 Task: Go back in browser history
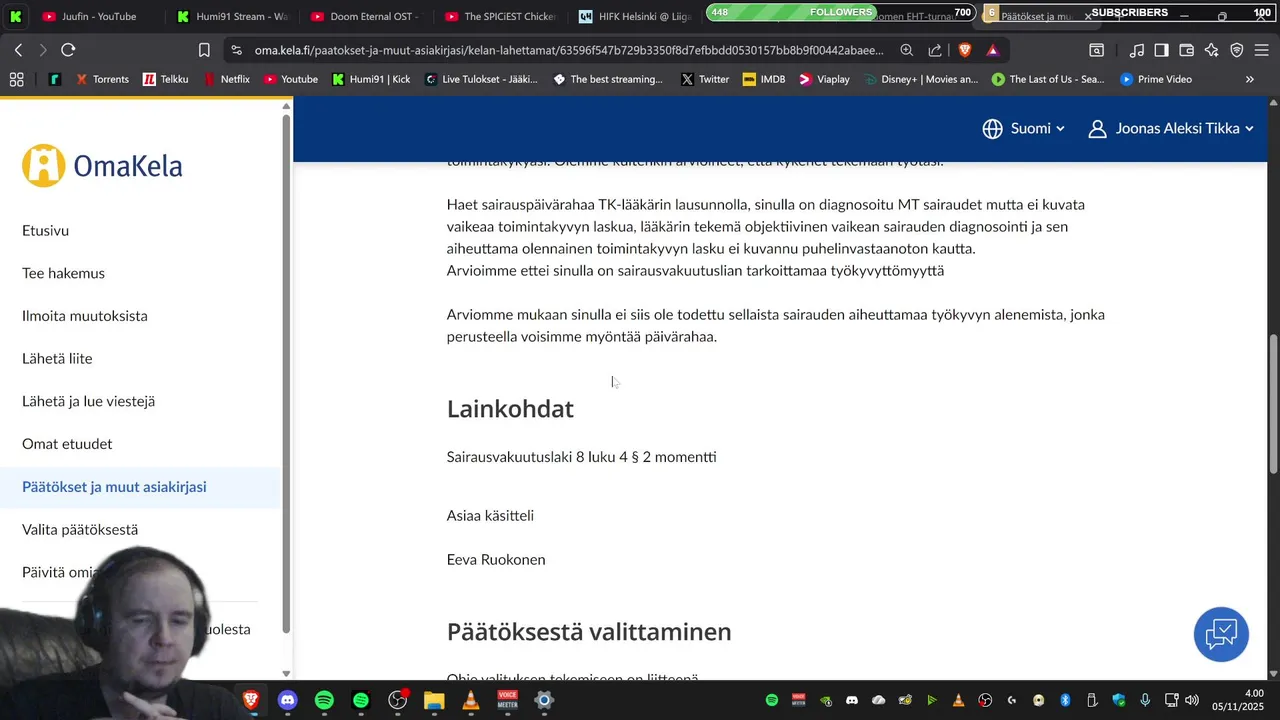pyautogui.click(x=18, y=50)
